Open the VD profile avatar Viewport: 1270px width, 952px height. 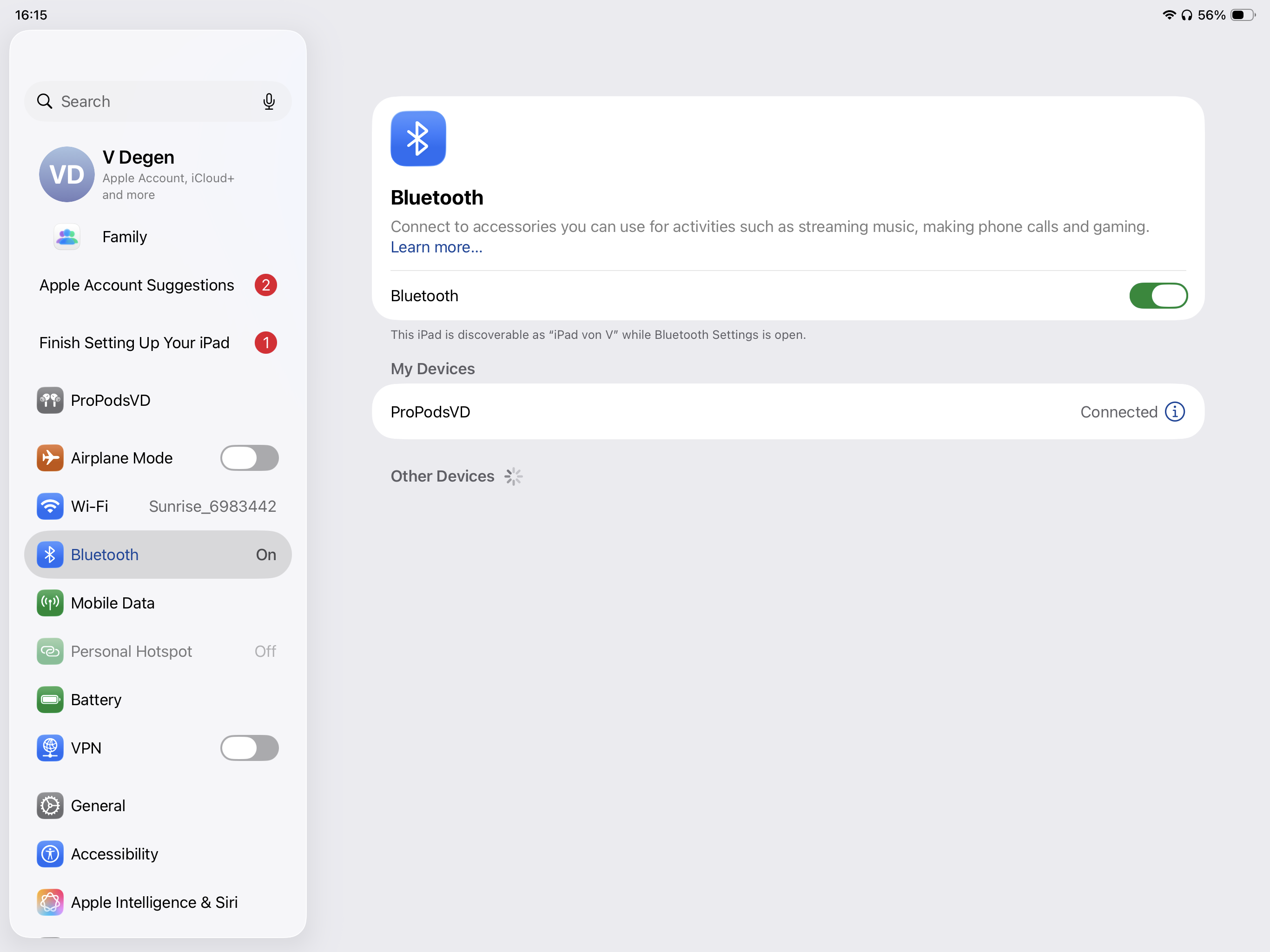66,175
